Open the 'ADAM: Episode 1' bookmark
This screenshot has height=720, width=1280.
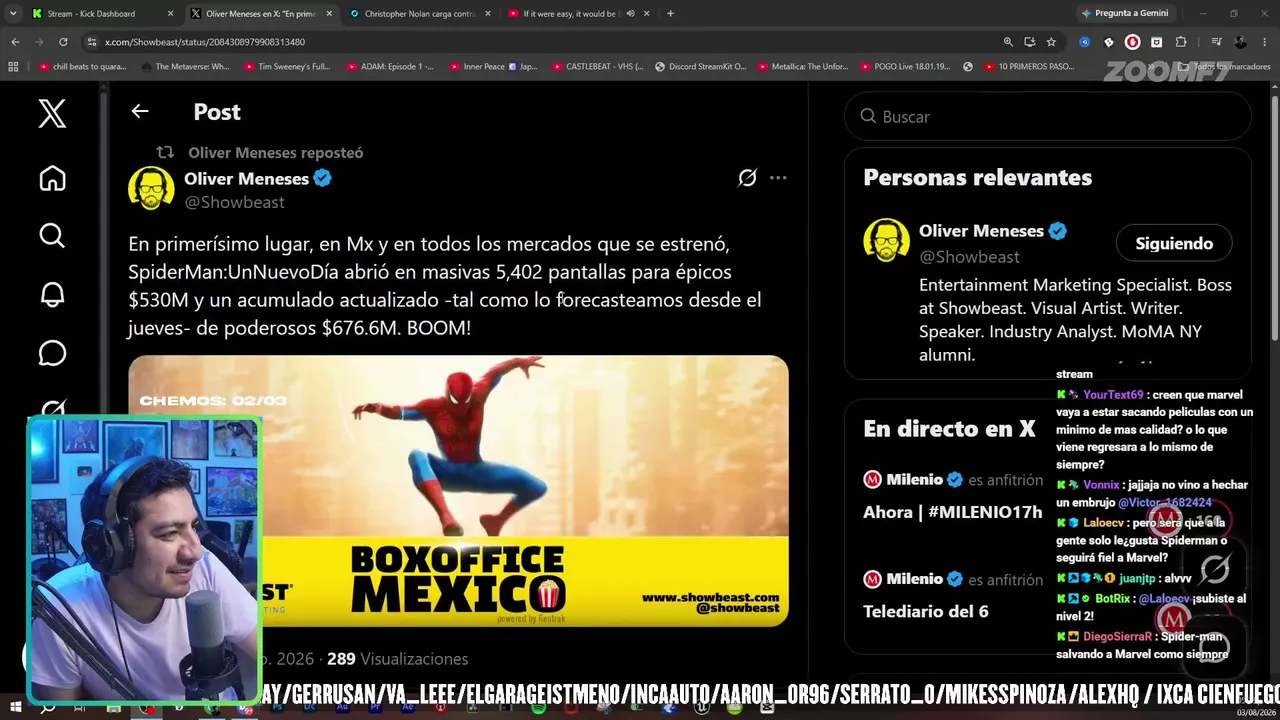[390, 67]
